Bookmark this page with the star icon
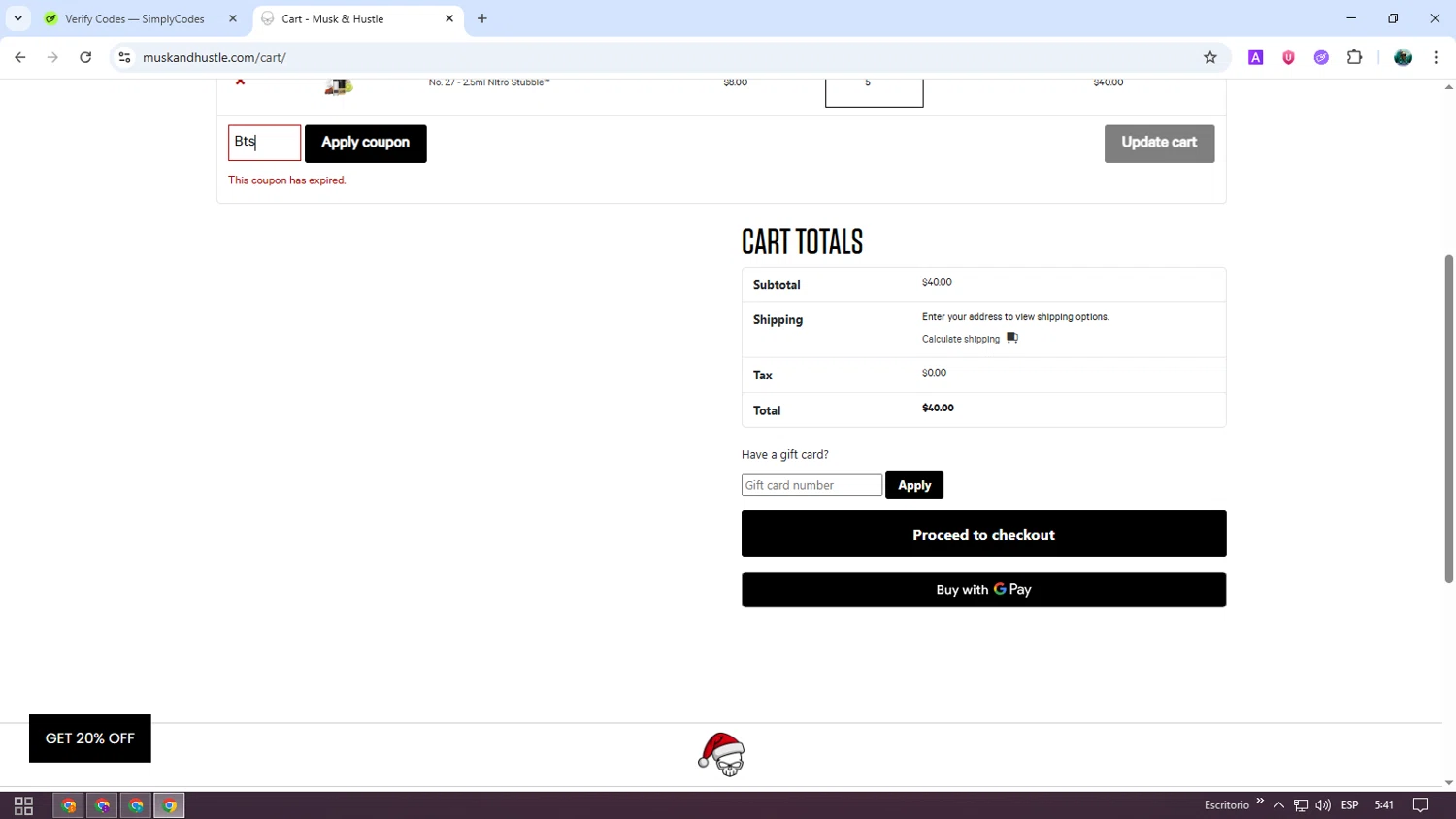This screenshot has width=1456, height=819. pyautogui.click(x=1209, y=57)
